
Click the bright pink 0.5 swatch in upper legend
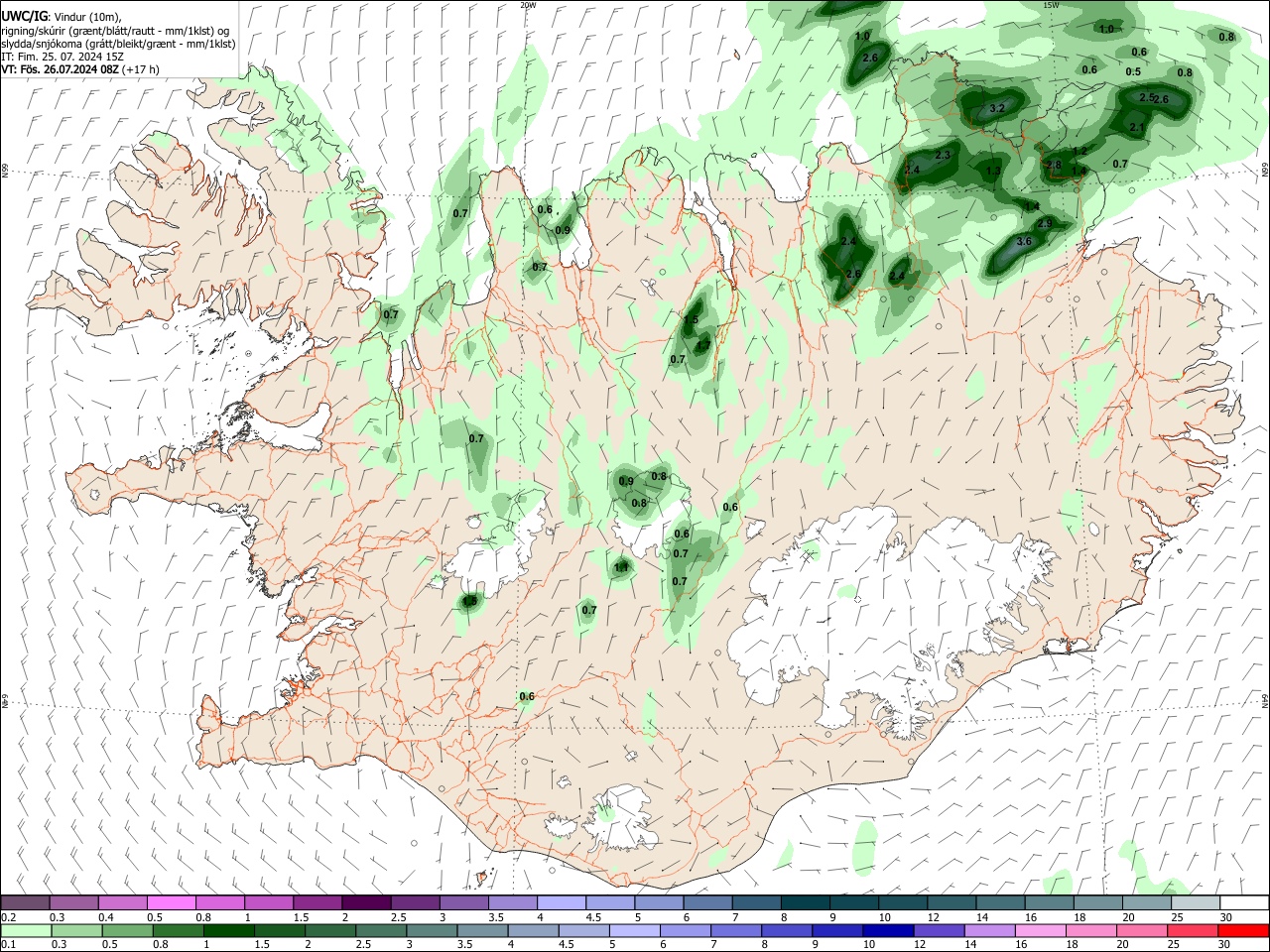171,902
